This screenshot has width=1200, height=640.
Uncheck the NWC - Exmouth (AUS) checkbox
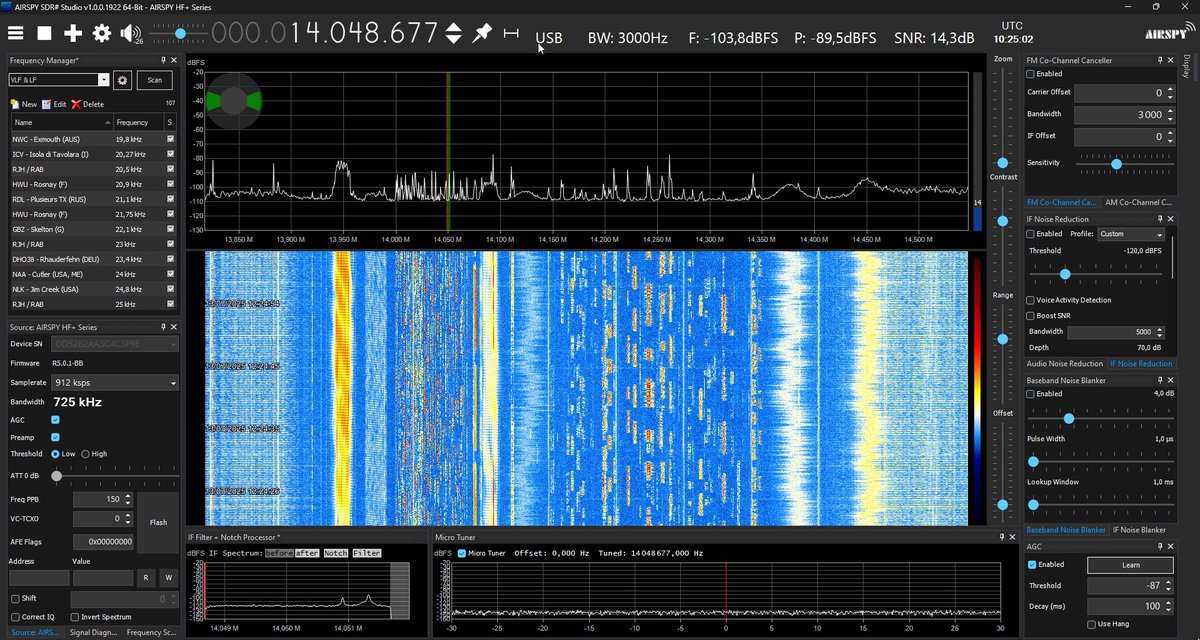point(170,140)
